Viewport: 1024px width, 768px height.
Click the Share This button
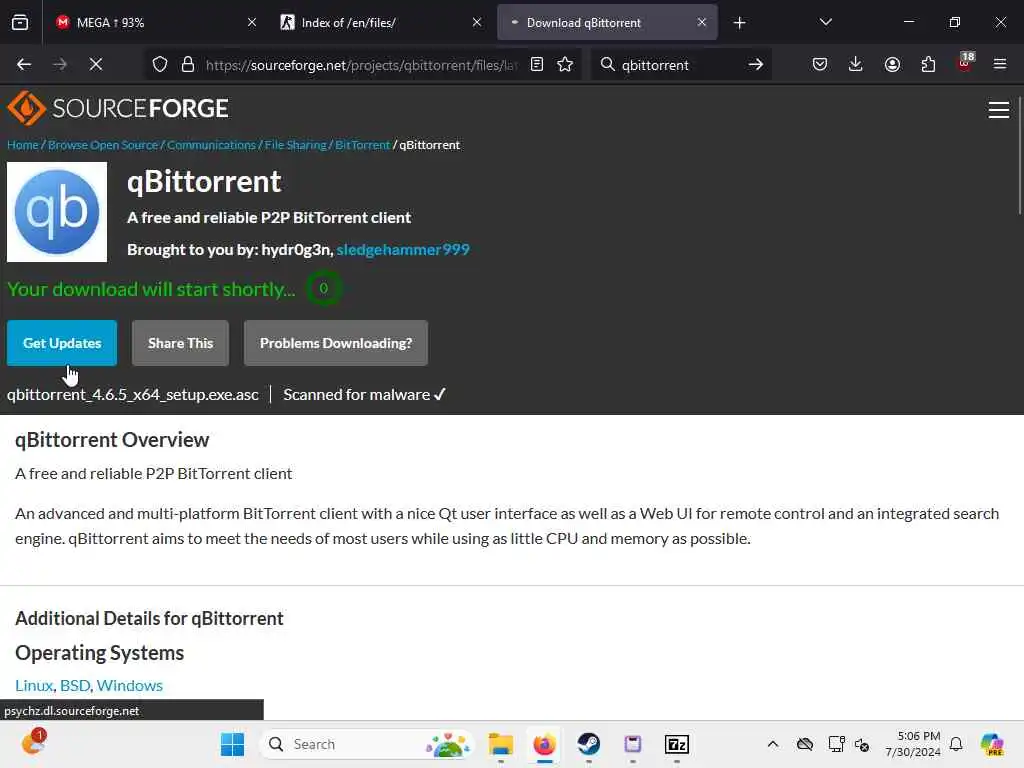[x=180, y=343]
